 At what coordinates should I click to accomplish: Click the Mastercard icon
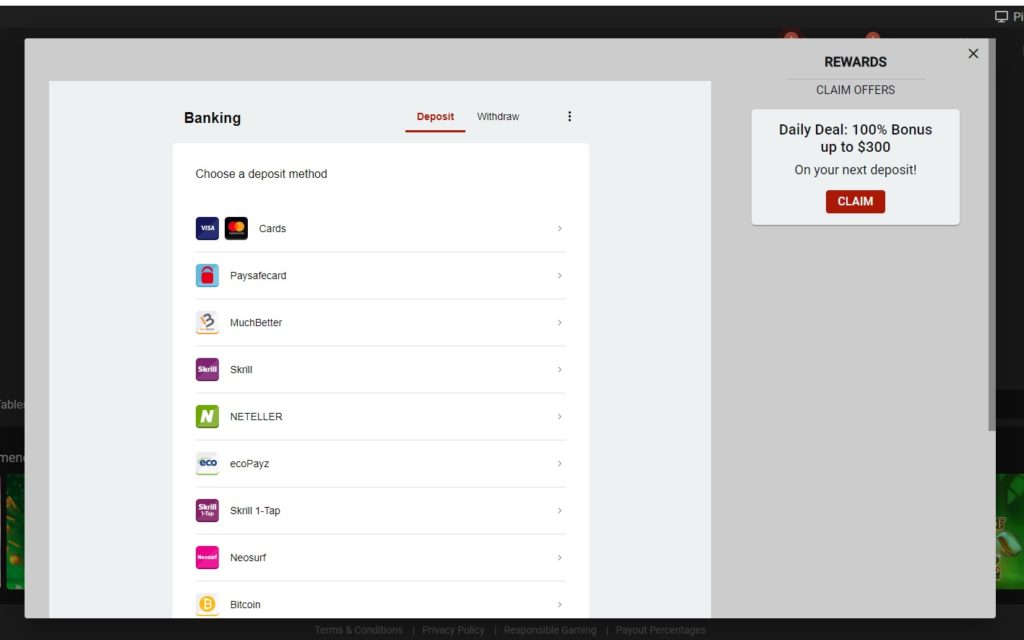(x=236, y=229)
